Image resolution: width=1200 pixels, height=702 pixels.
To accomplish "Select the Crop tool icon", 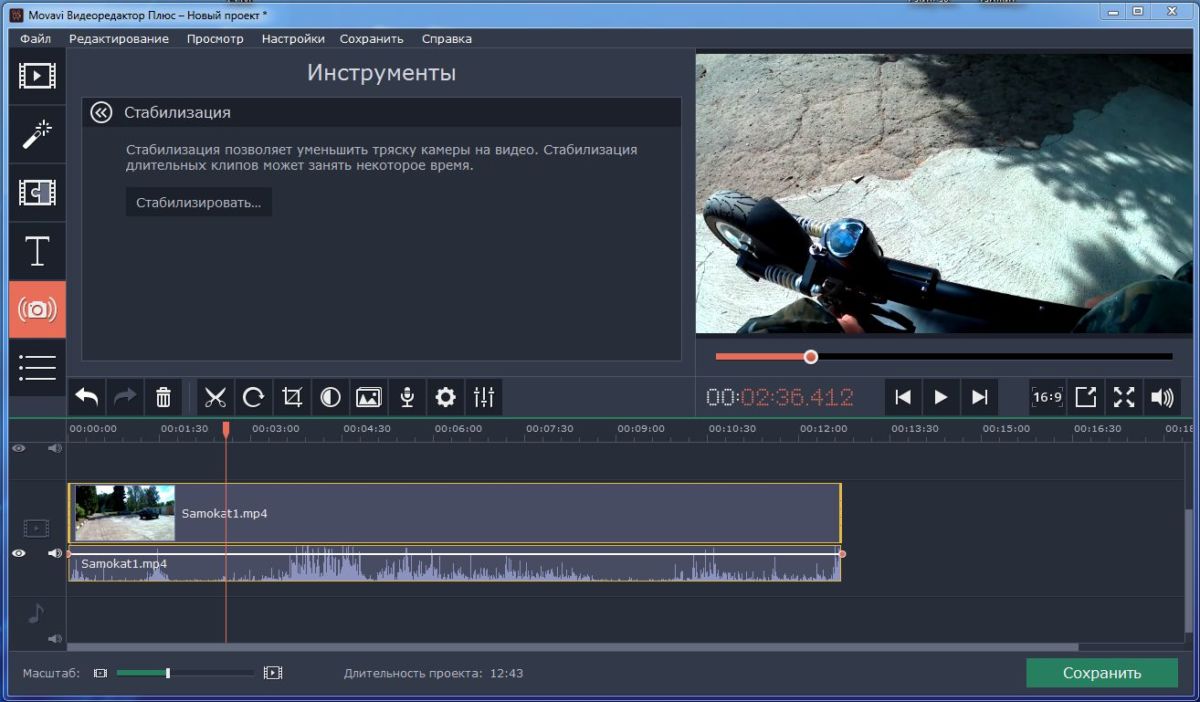I will click(x=292, y=398).
